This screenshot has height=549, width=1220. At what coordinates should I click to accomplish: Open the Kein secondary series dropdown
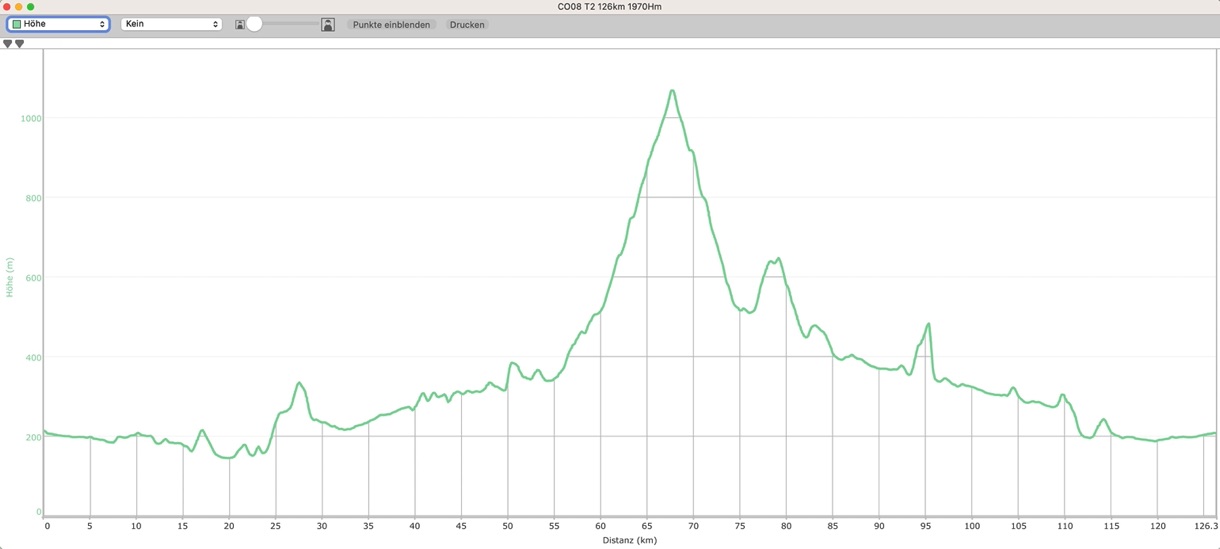(171, 24)
